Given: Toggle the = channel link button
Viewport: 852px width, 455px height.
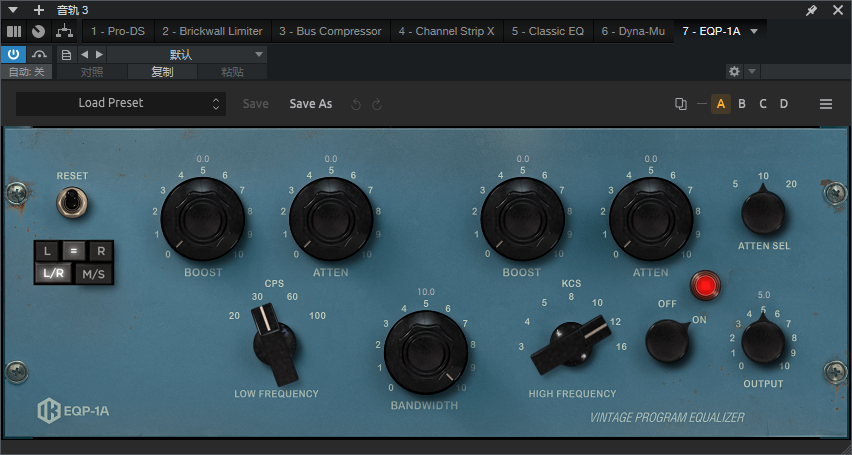Looking at the screenshot, I should point(73,251).
